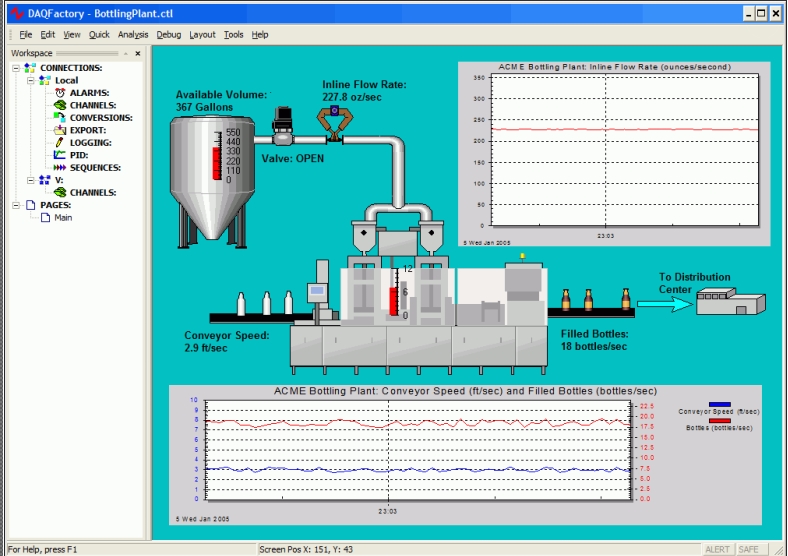Select the CONVERSIONS: tree item
The height and width of the screenshot is (556, 788).
(x=101, y=118)
